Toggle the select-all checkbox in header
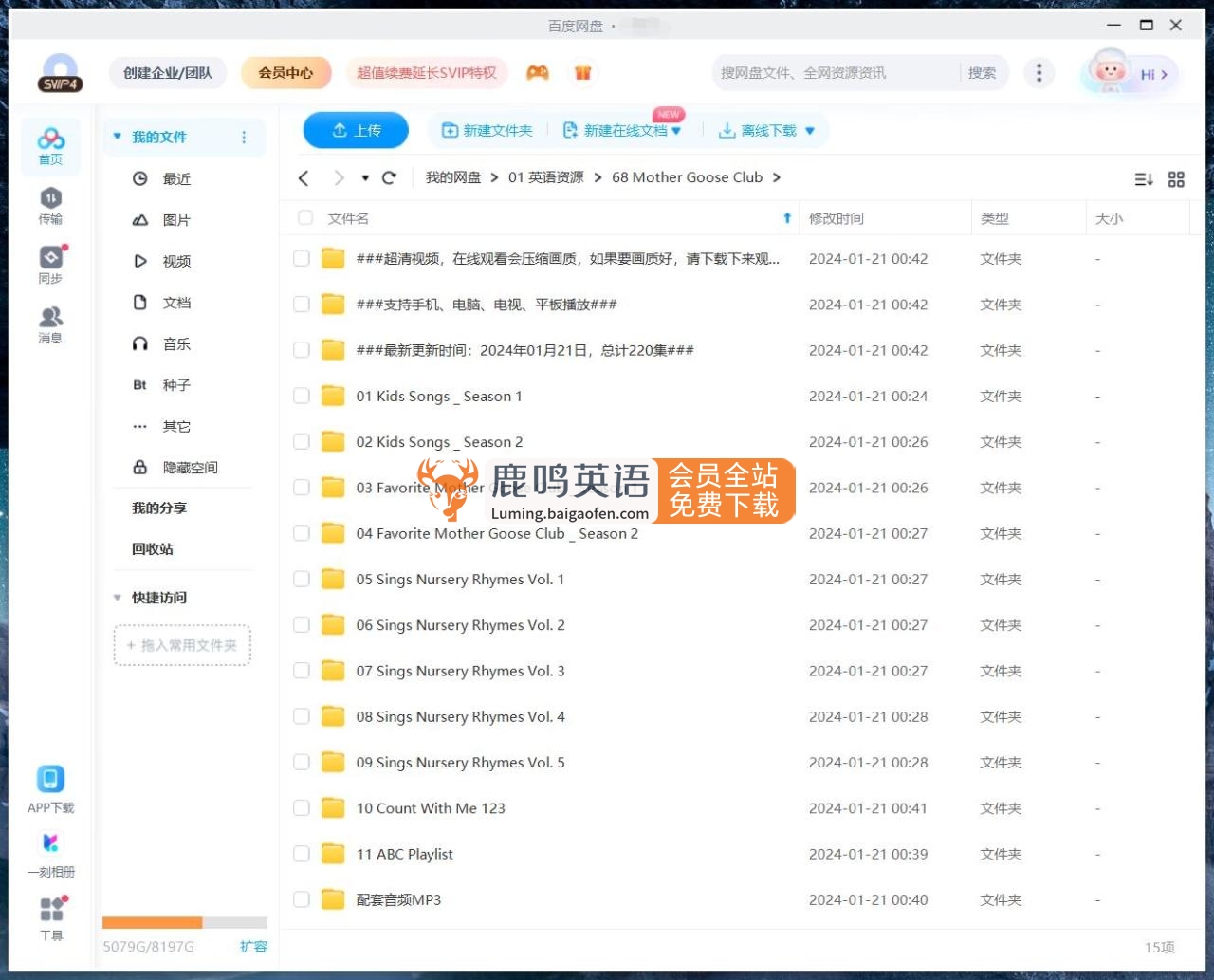The width and height of the screenshot is (1214, 980). click(305, 217)
